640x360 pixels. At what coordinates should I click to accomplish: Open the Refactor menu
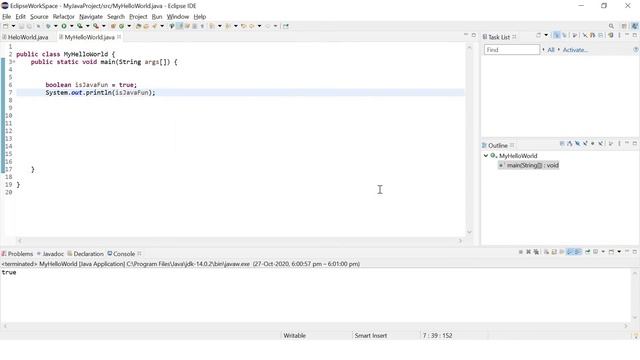coord(64,17)
